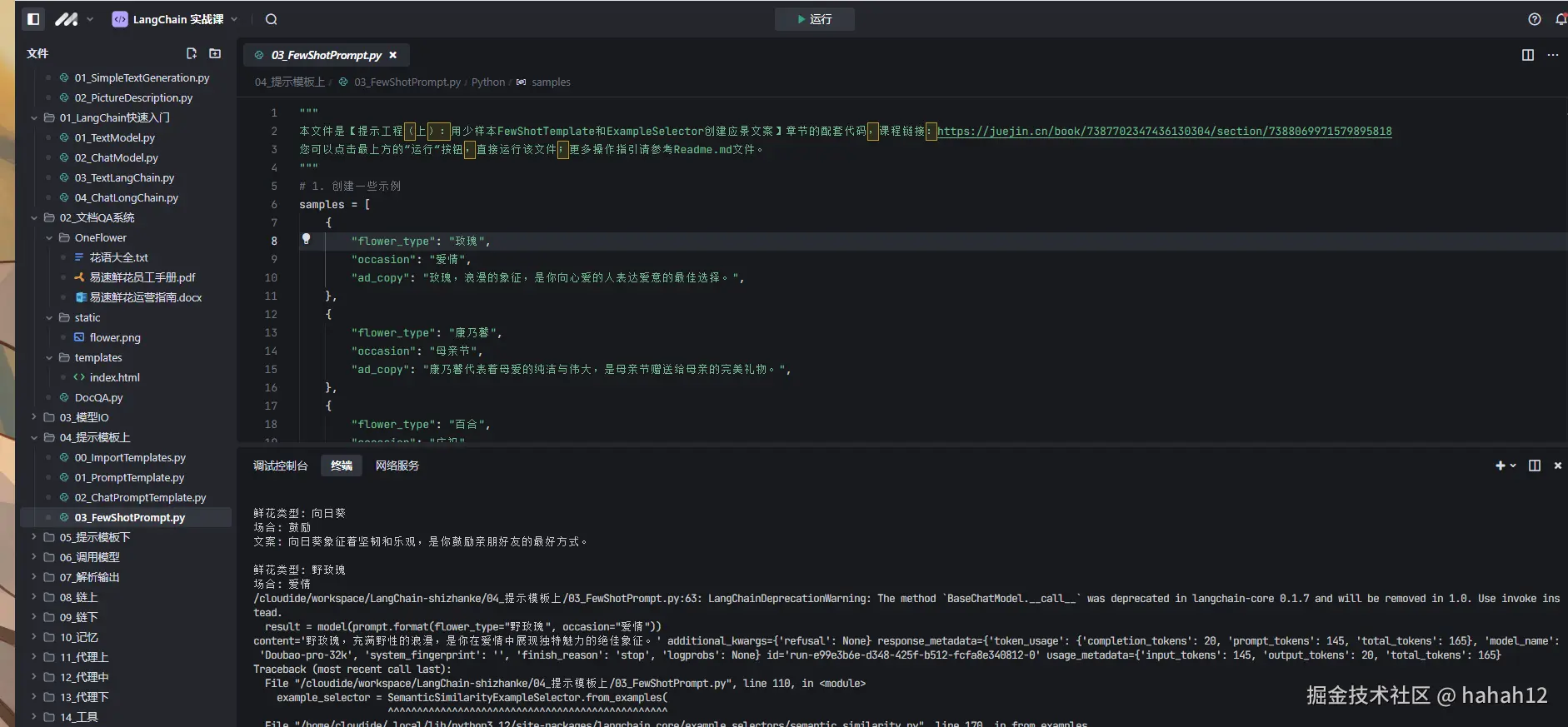Split the editor view
Screen dimensions: 1568x727
pos(1528,55)
